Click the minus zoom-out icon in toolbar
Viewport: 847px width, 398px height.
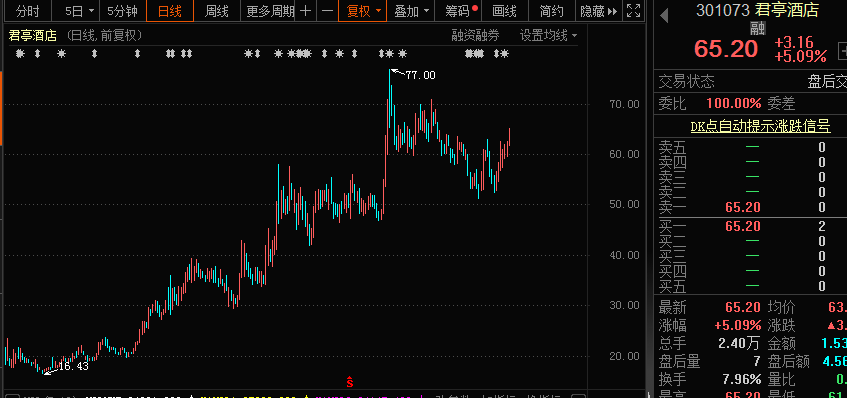pyautogui.click(x=327, y=11)
